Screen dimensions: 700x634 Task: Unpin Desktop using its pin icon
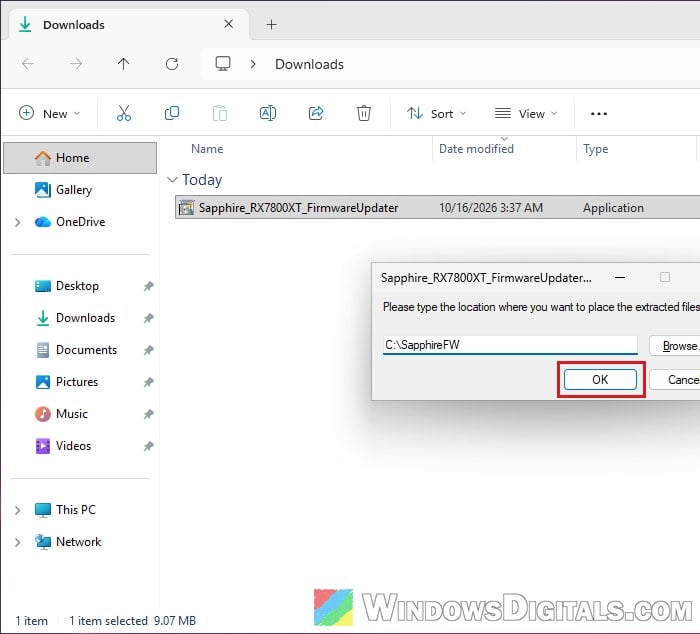coord(148,286)
